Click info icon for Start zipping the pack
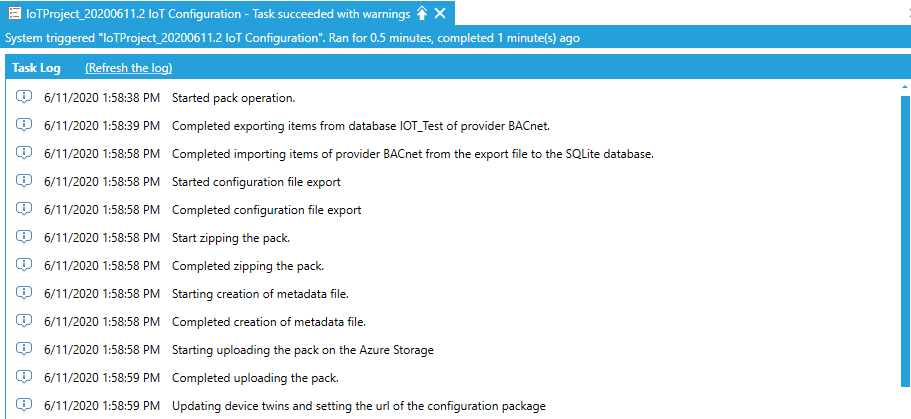 pos(24,237)
